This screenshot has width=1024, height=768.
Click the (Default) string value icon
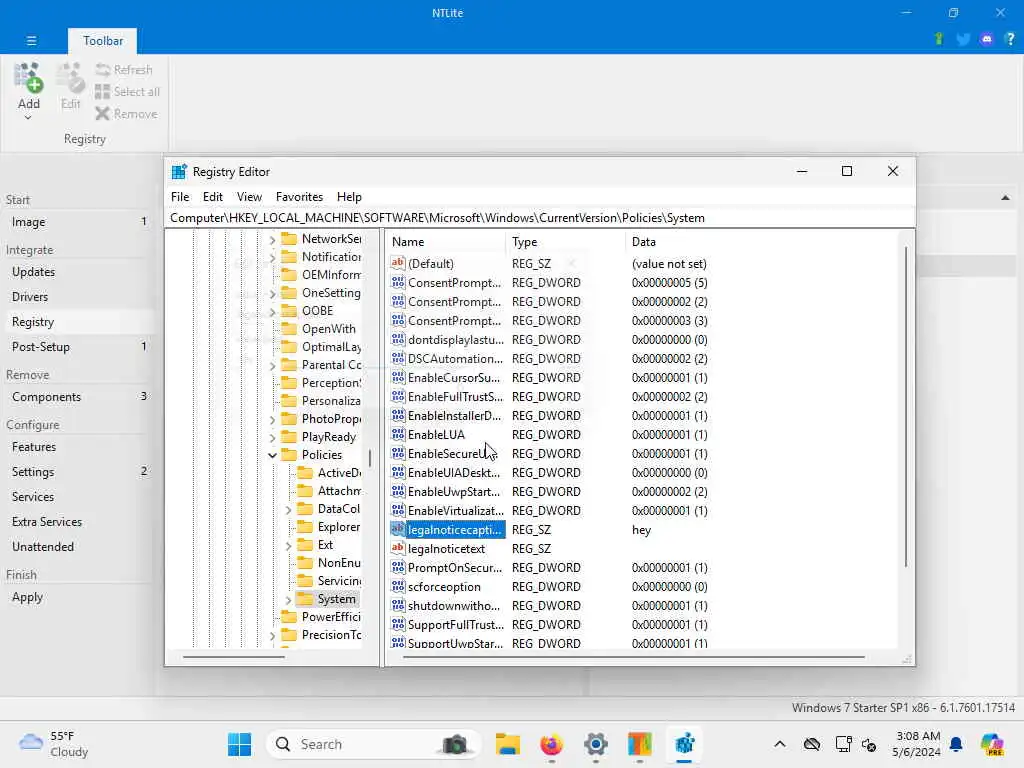coord(398,263)
